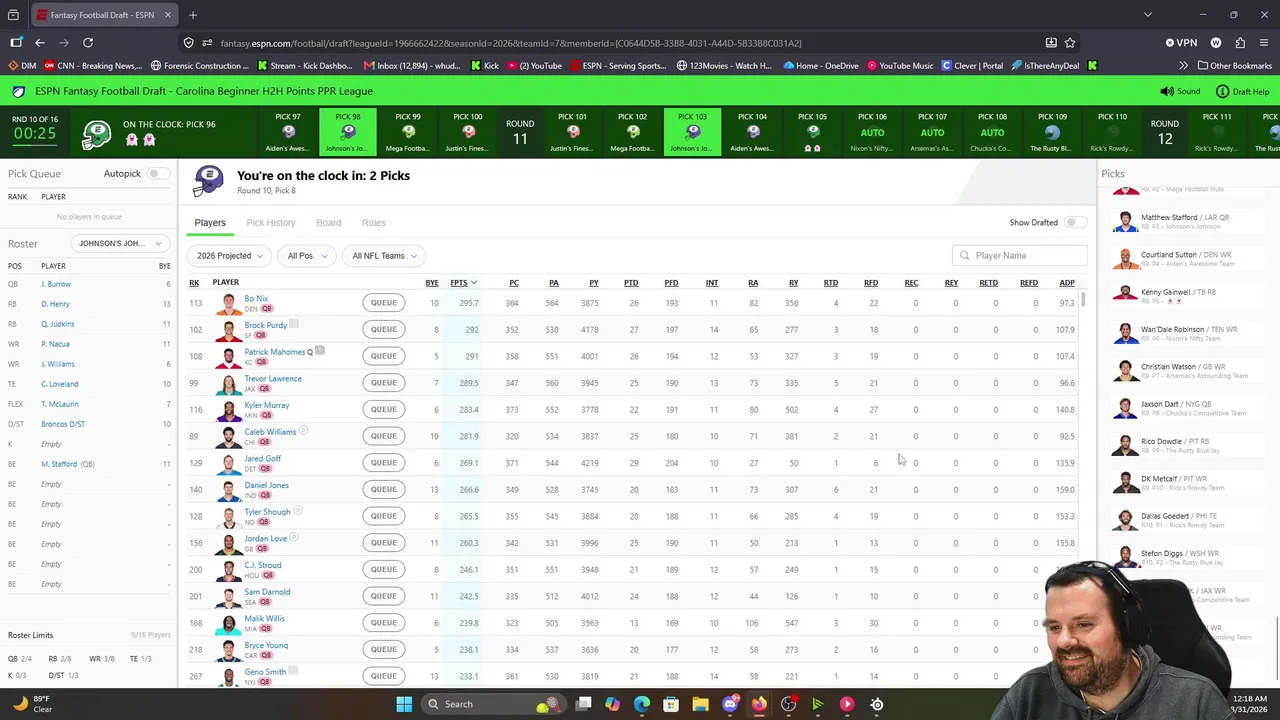
Task: Switch to the Board tab
Action: tap(329, 223)
